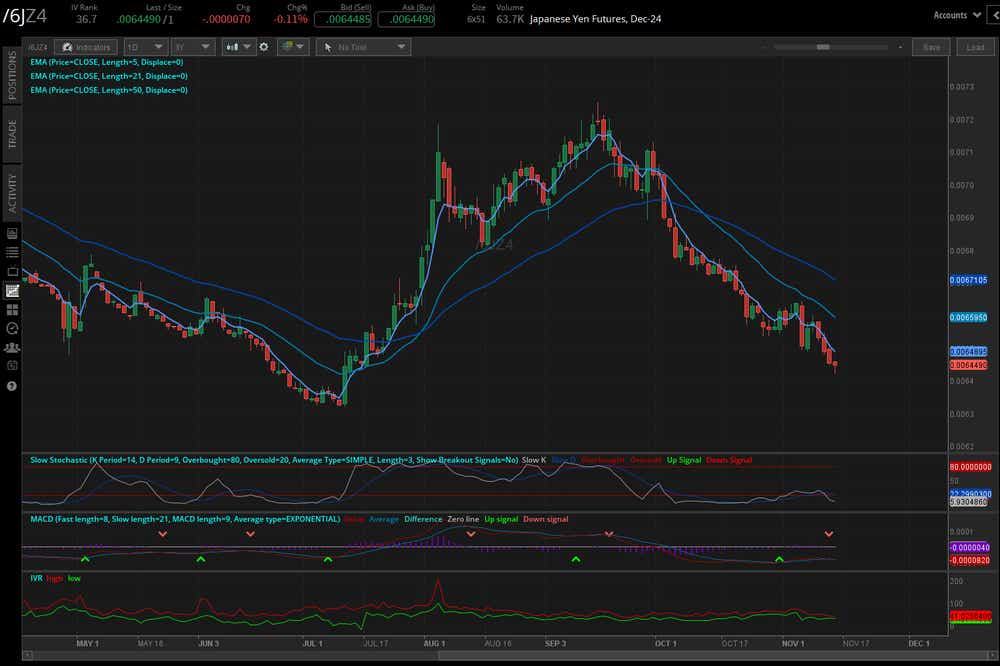Hide the IVR high plot
Image resolution: width=1000 pixels, height=666 pixels.
click(x=53, y=578)
